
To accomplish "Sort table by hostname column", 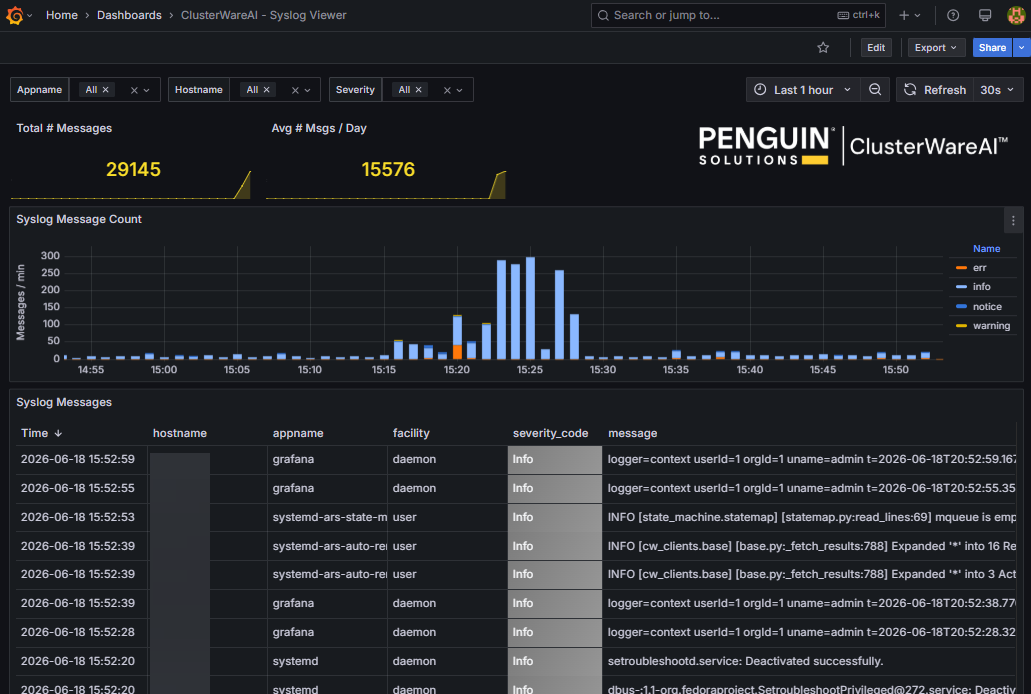I will click(x=180, y=433).
